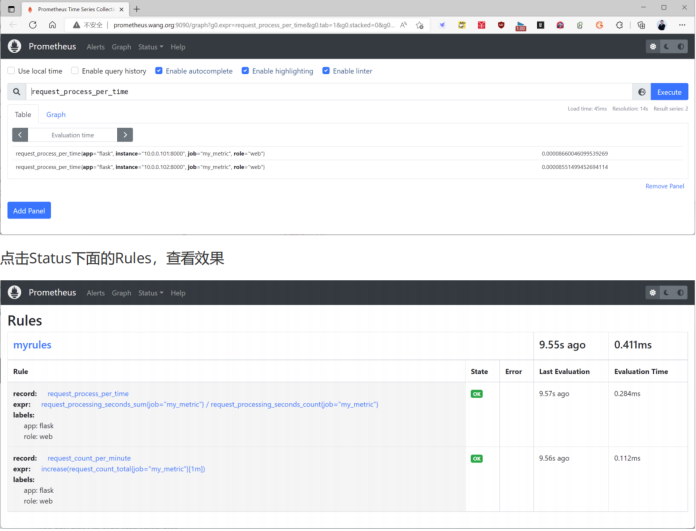
Task: Click the 0.411ms evaluation time value
Action: (633, 345)
